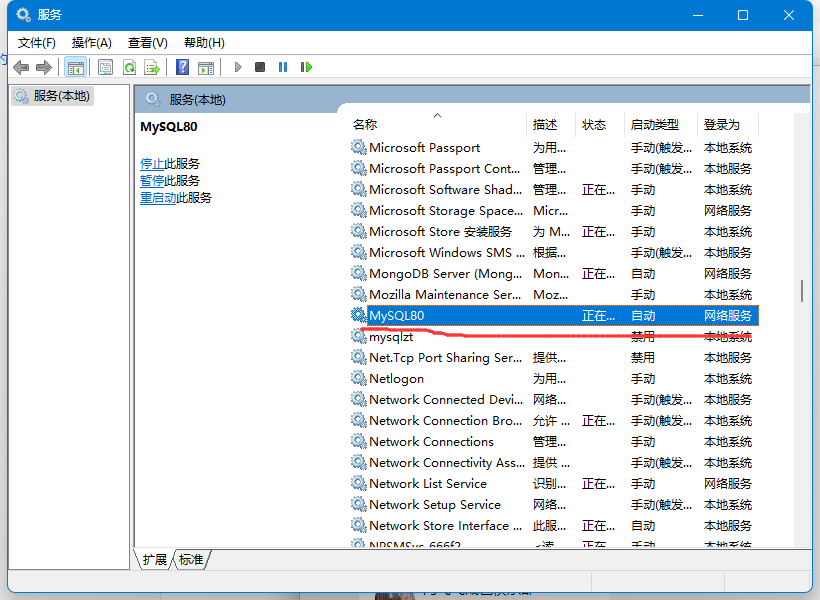Screen dimensions: 820x600
Task: Click the 重启动 service link
Action: tap(158, 198)
